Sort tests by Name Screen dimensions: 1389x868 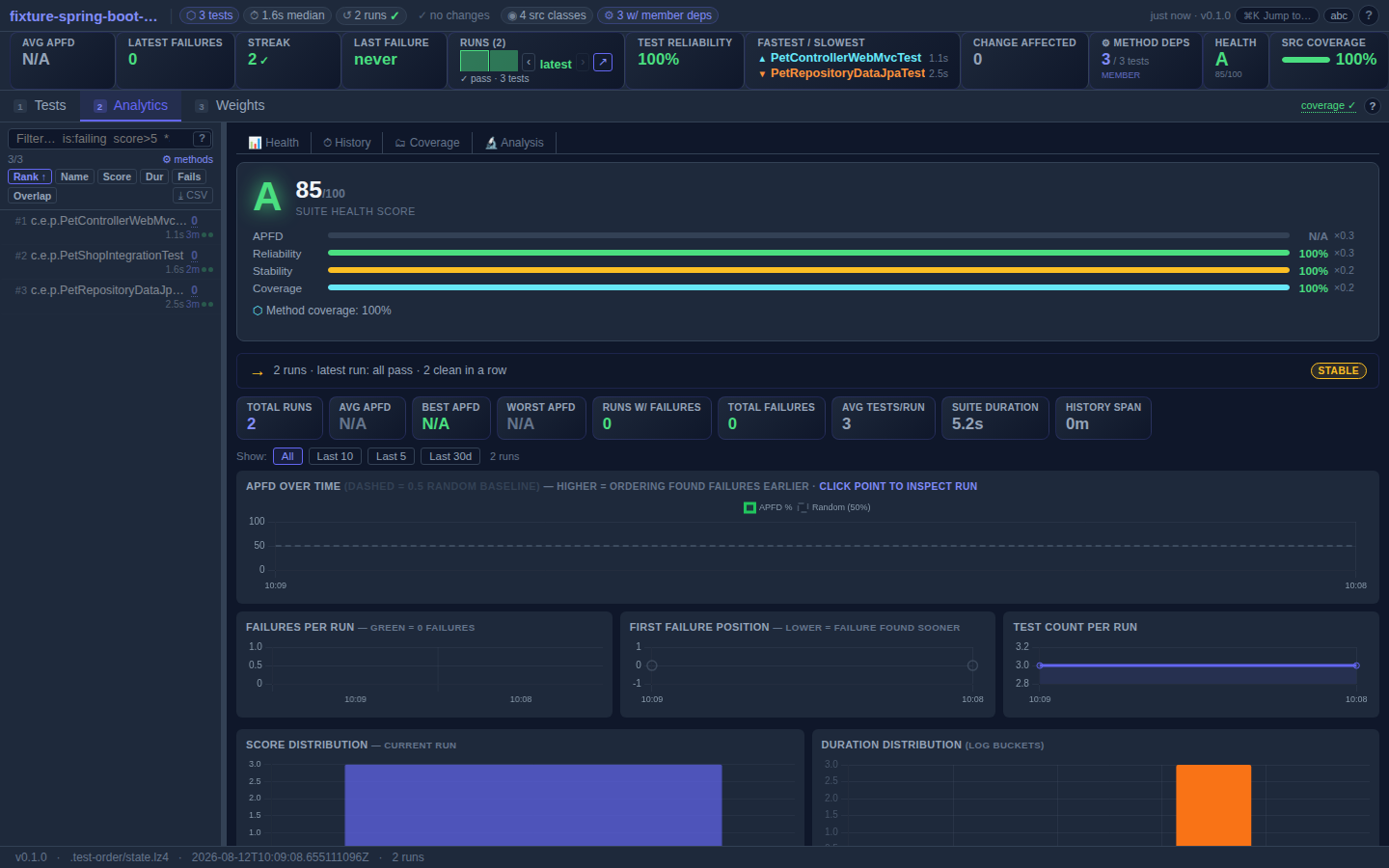pyautogui.click(x=74, y=176)
